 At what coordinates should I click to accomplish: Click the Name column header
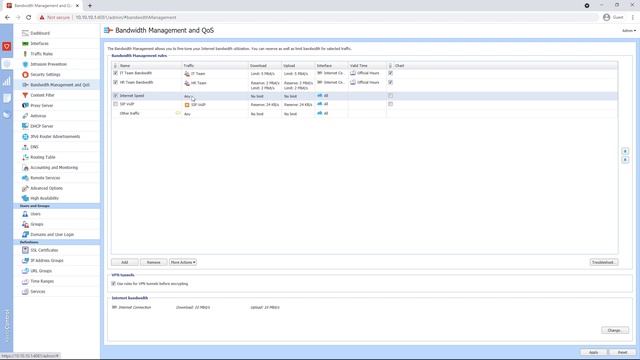[150, 66]
